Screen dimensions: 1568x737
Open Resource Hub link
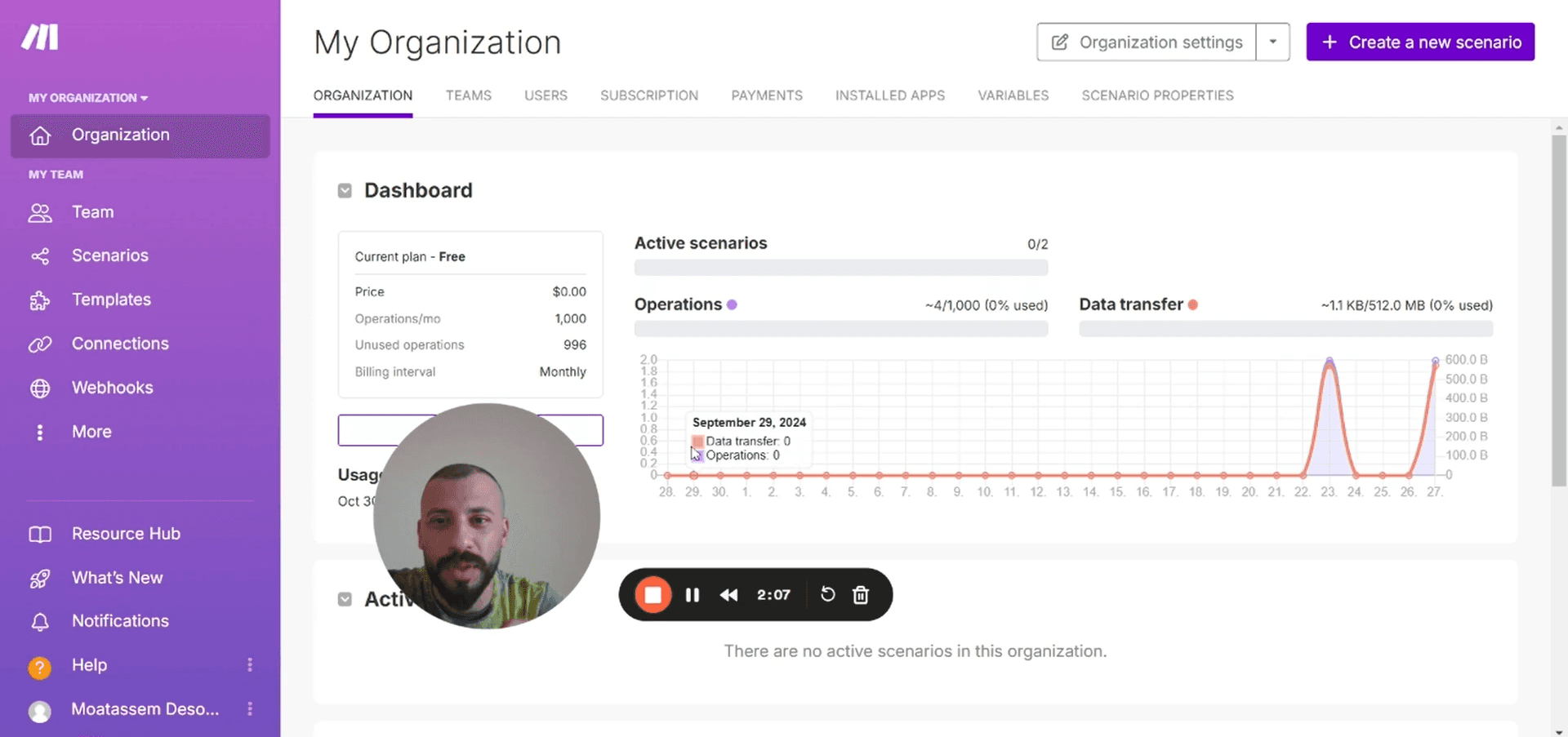pyautogui.click(x=126, y=534)
